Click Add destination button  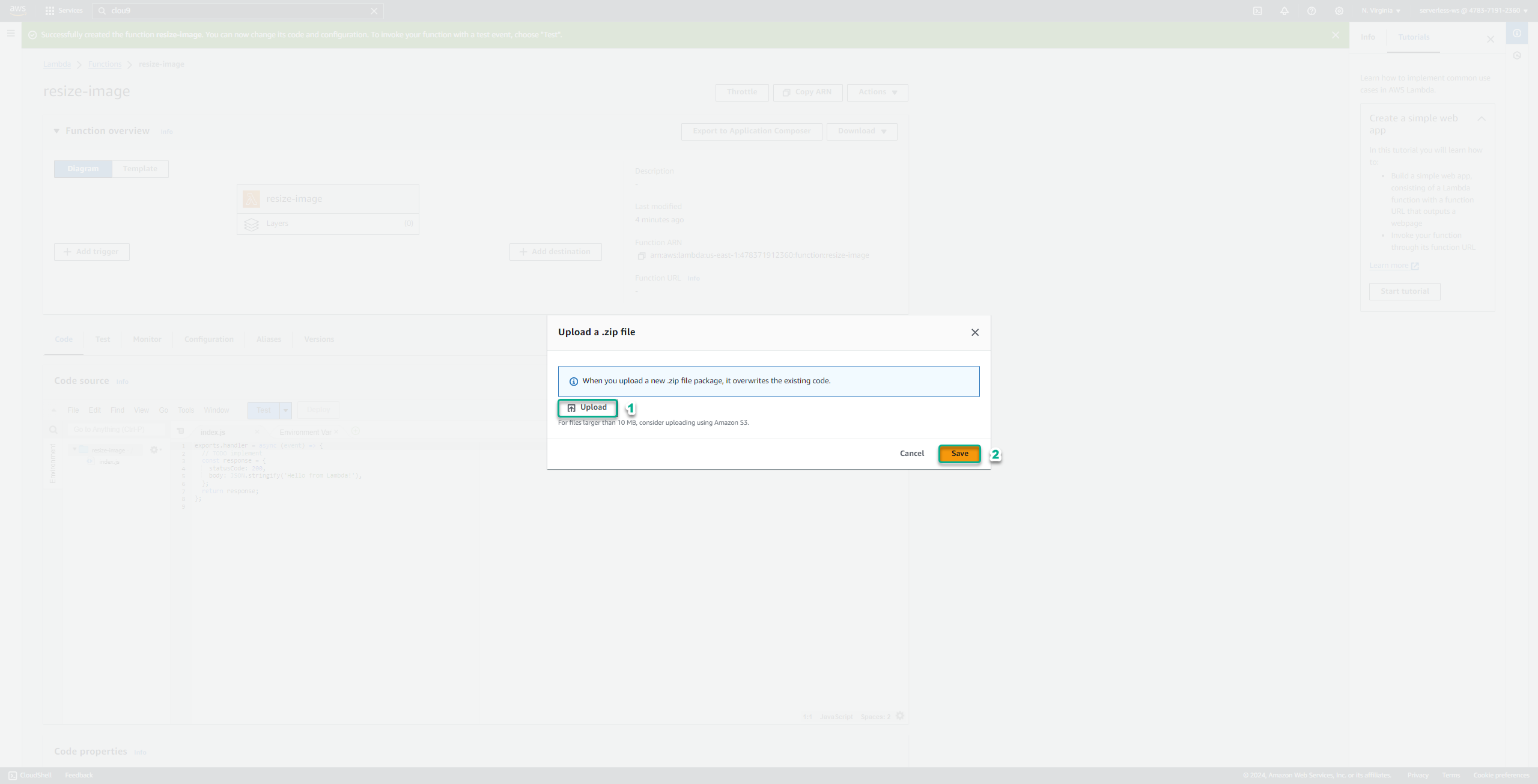coord(556,252)
